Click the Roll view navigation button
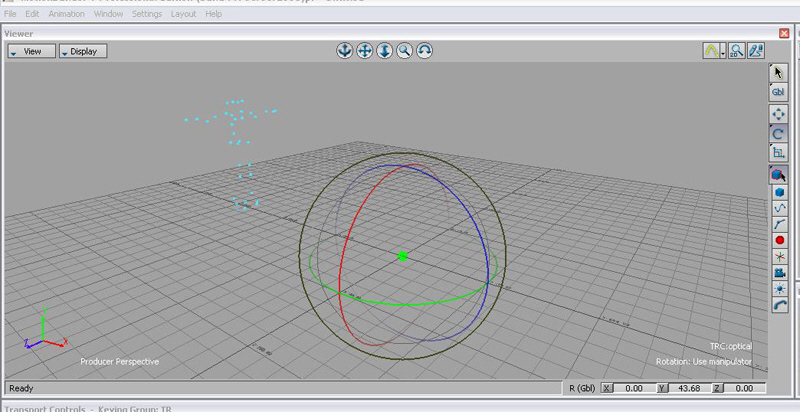 tap(424, 50)
